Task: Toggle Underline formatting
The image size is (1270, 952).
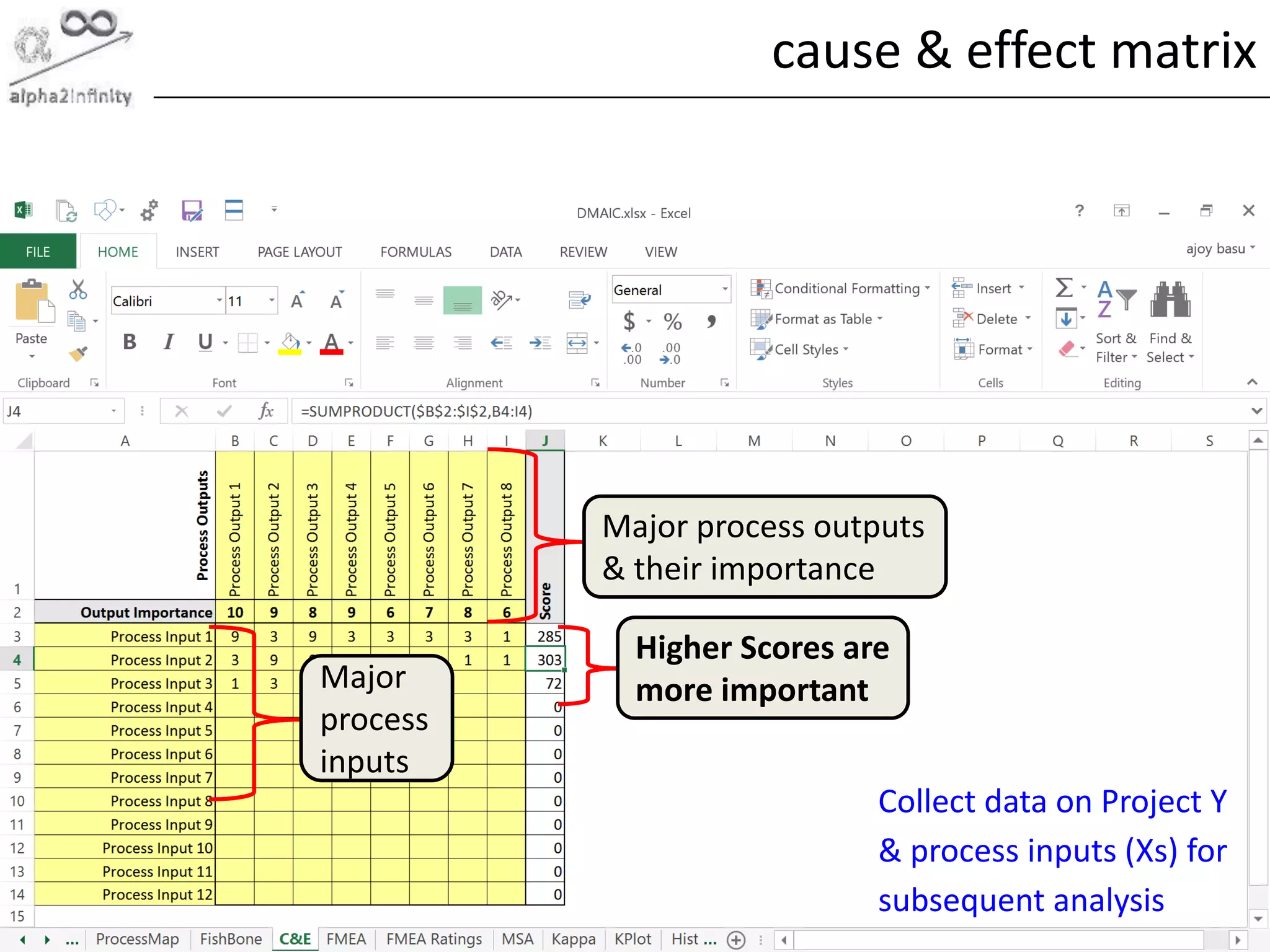Action: (205, 342)
